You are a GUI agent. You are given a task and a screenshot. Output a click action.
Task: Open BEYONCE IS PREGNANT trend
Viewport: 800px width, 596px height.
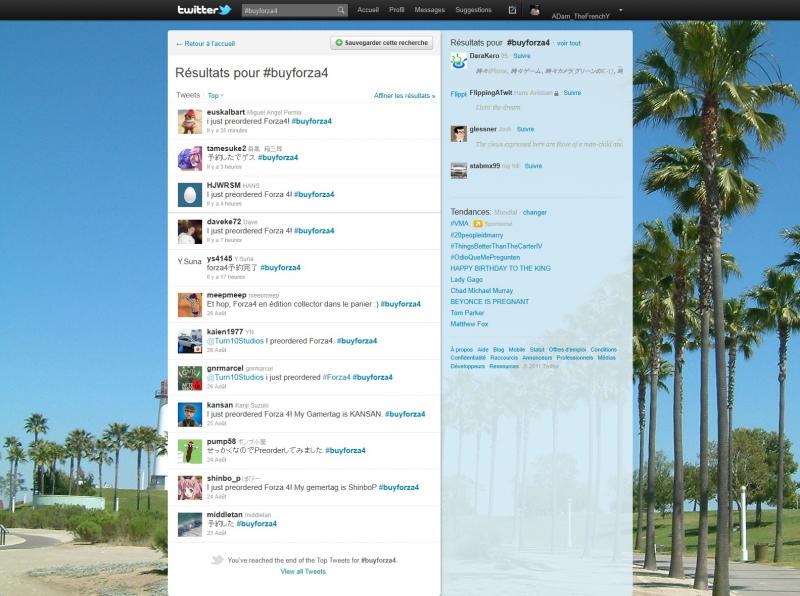490,302
